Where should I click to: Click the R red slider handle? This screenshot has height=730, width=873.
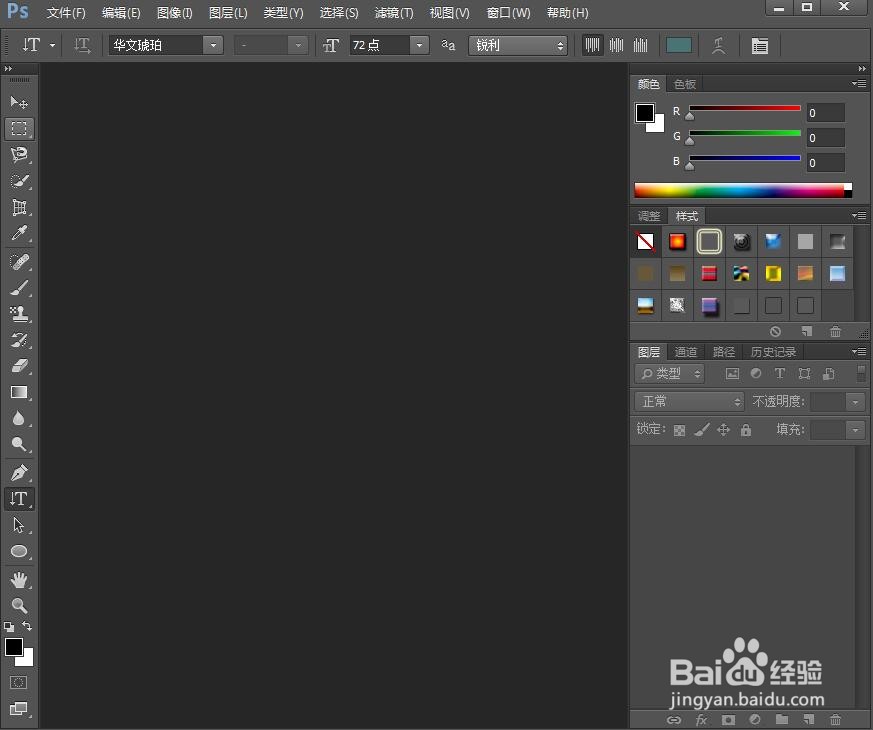pyautogui.click(x=690, y=116)
